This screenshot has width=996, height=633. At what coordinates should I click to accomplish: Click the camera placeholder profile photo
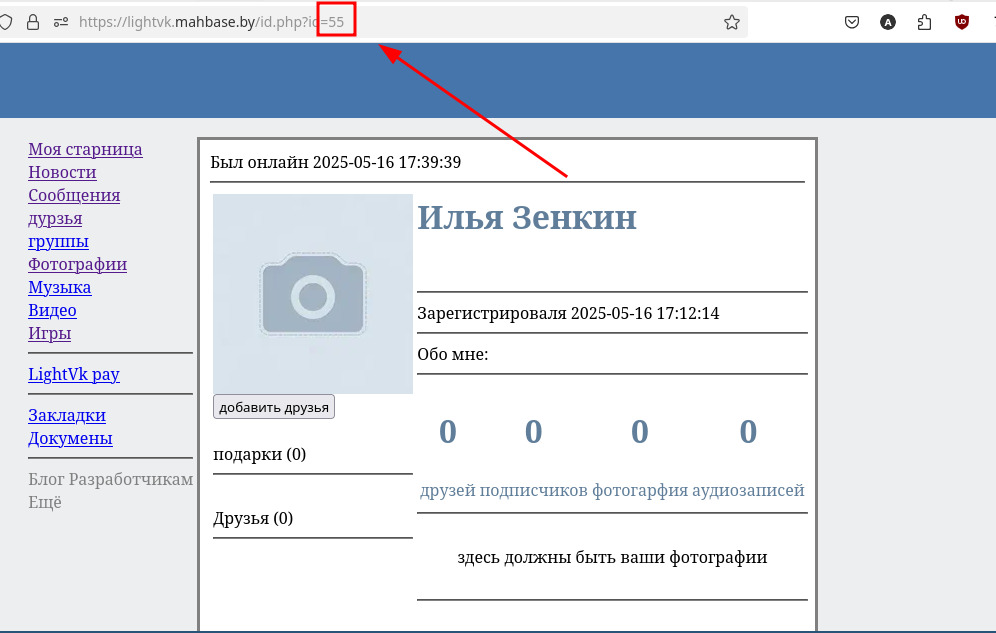pos(313,294)
